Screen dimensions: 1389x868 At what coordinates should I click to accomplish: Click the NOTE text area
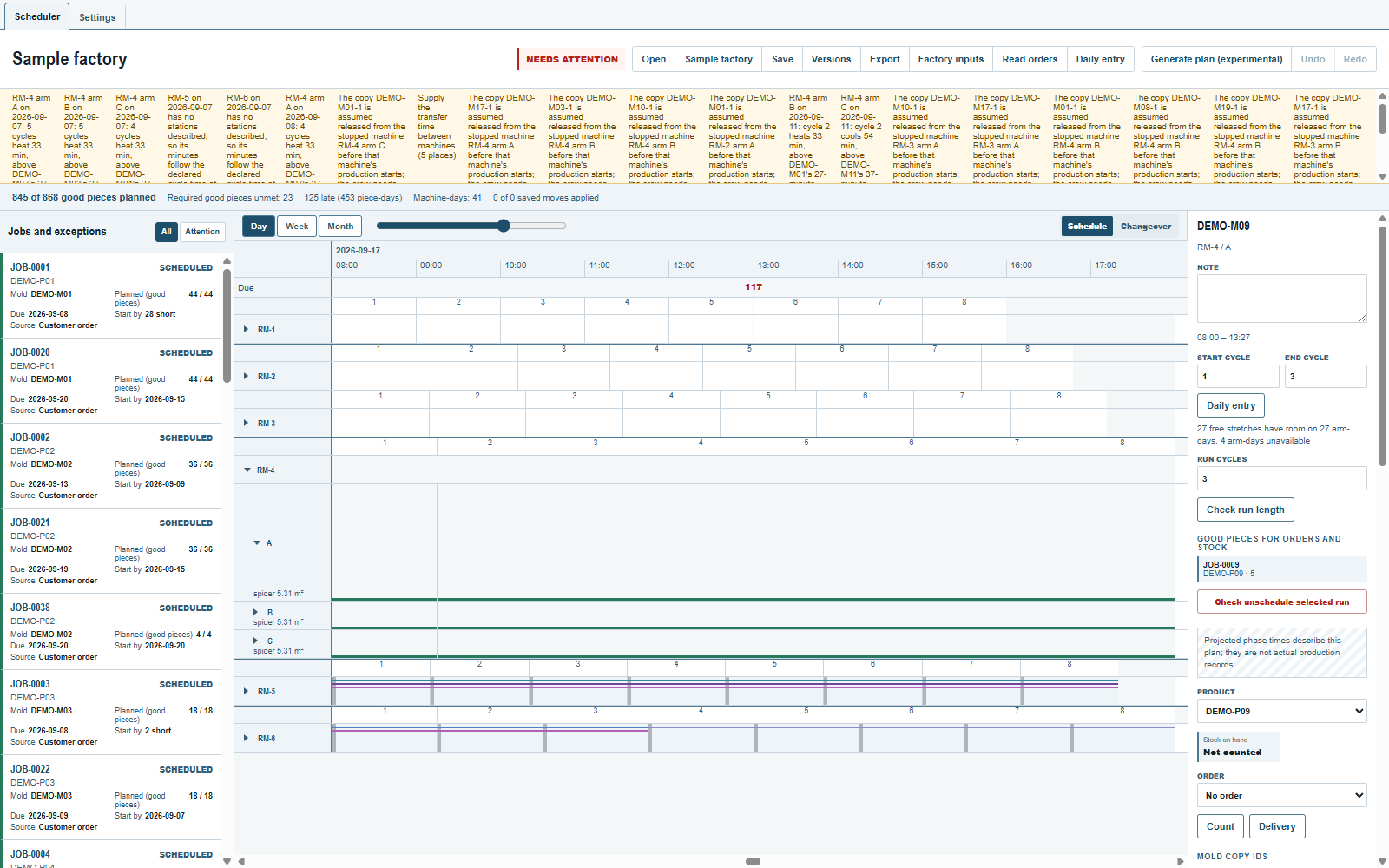(1281, 299)
